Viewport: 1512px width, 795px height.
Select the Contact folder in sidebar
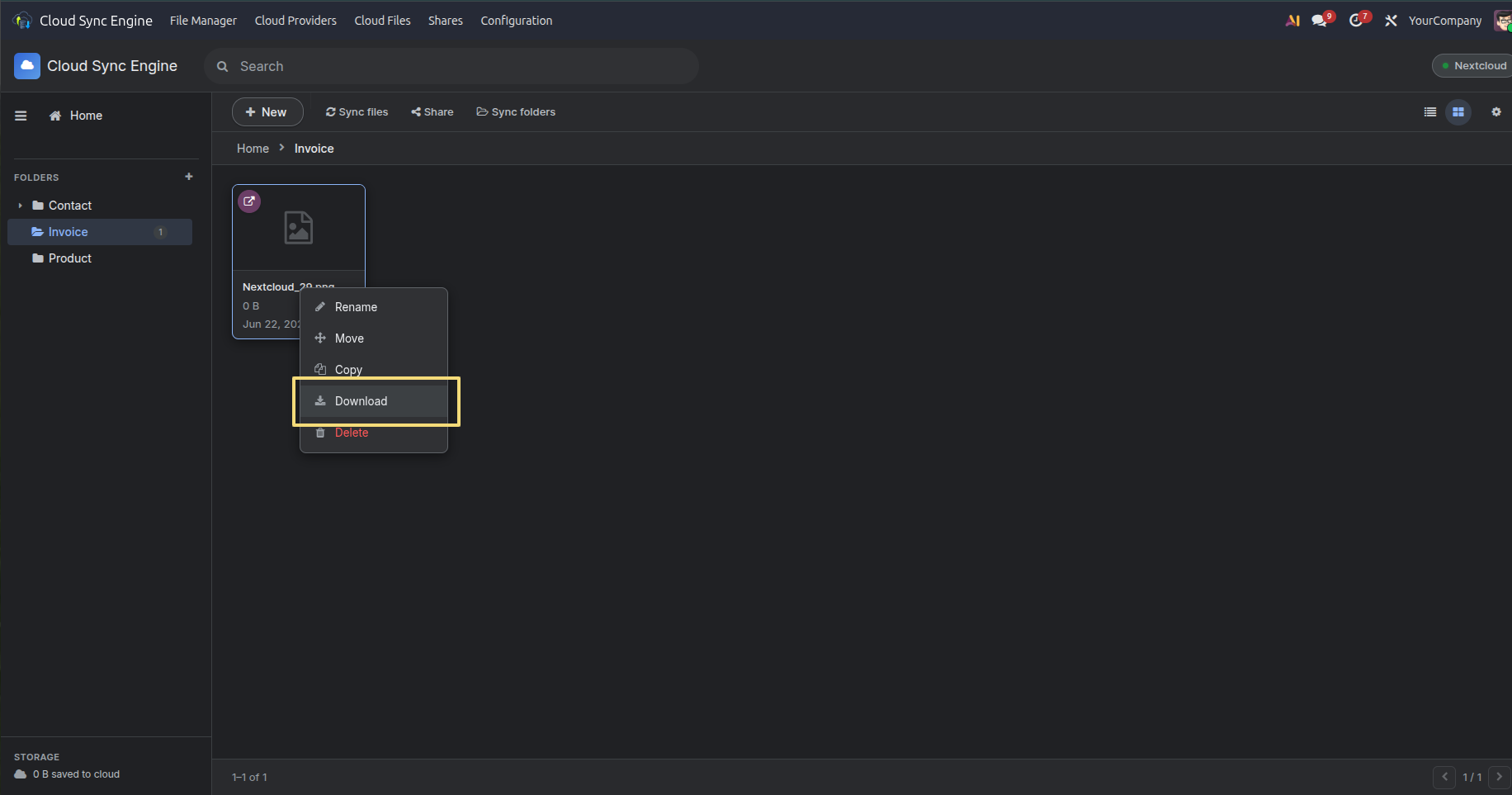[100, 206]
